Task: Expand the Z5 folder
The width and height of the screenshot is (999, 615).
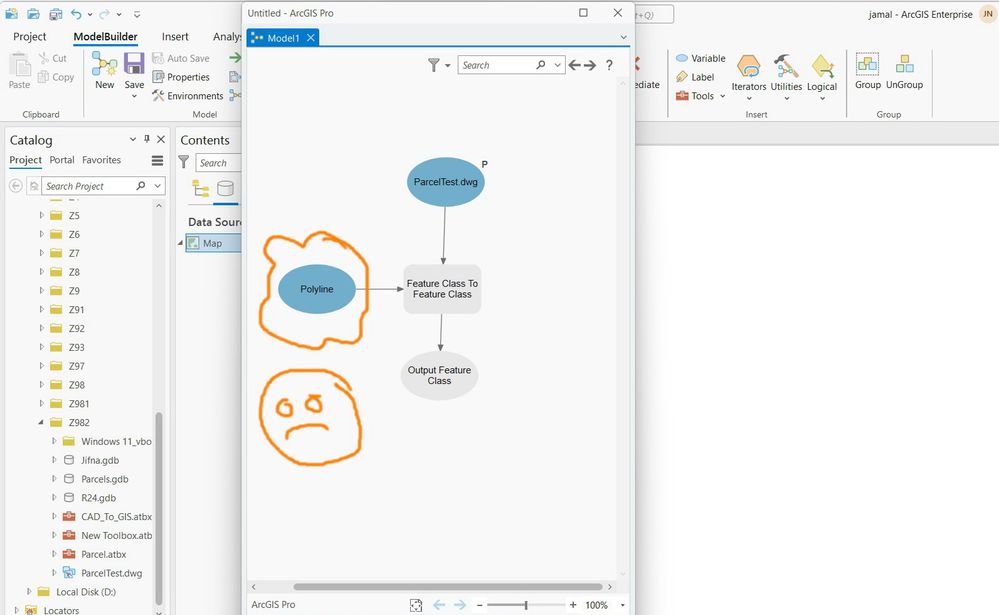Action: pos(41,215)
